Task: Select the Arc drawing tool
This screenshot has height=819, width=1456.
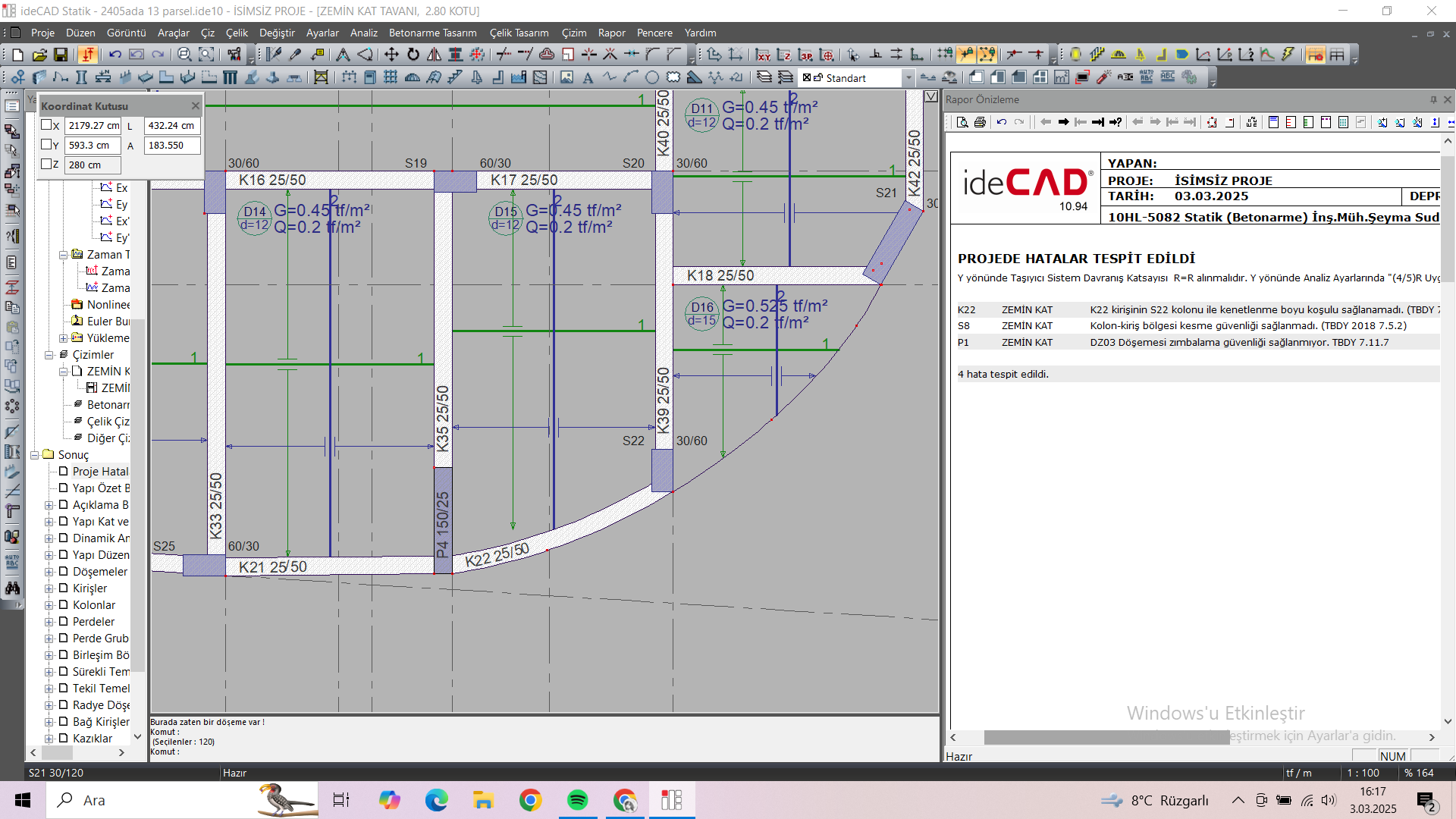Action: pyautogui.click(x=631, y=77)
